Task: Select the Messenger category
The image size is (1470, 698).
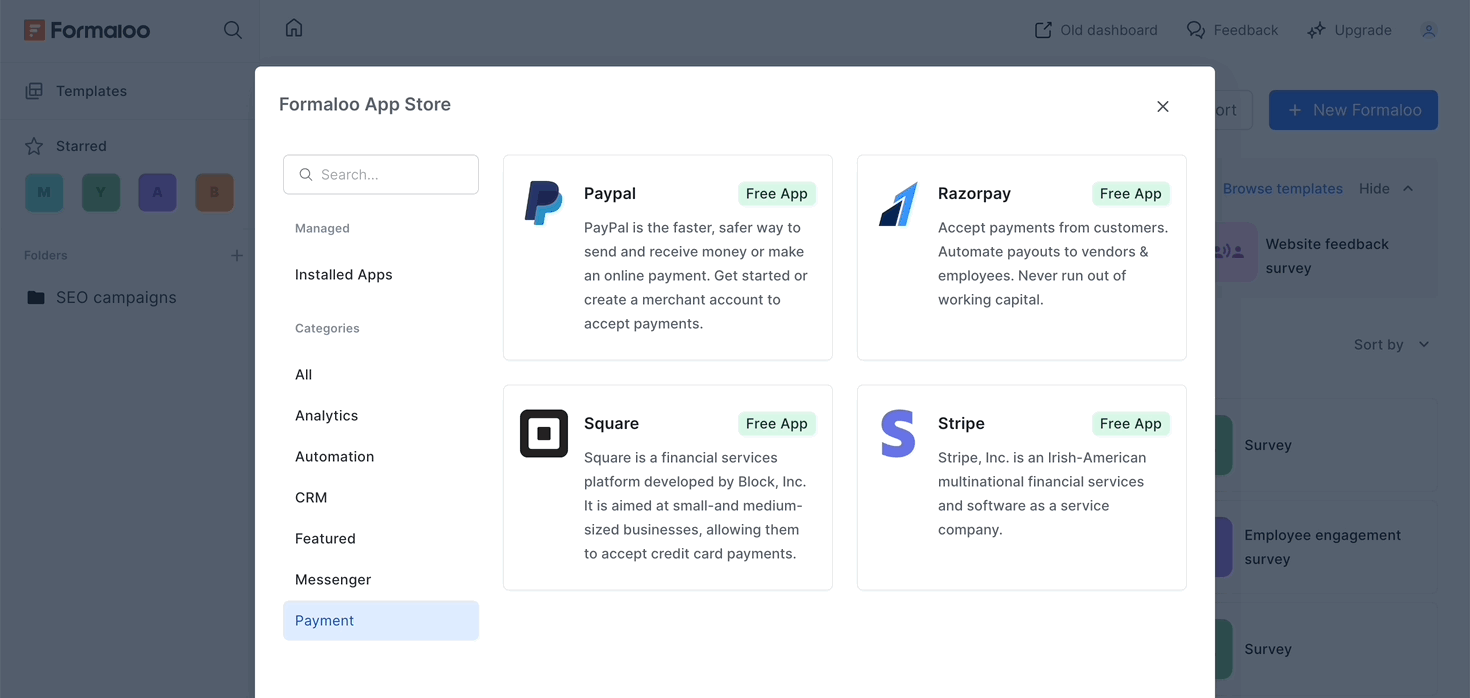Action: tap(333, 579)
